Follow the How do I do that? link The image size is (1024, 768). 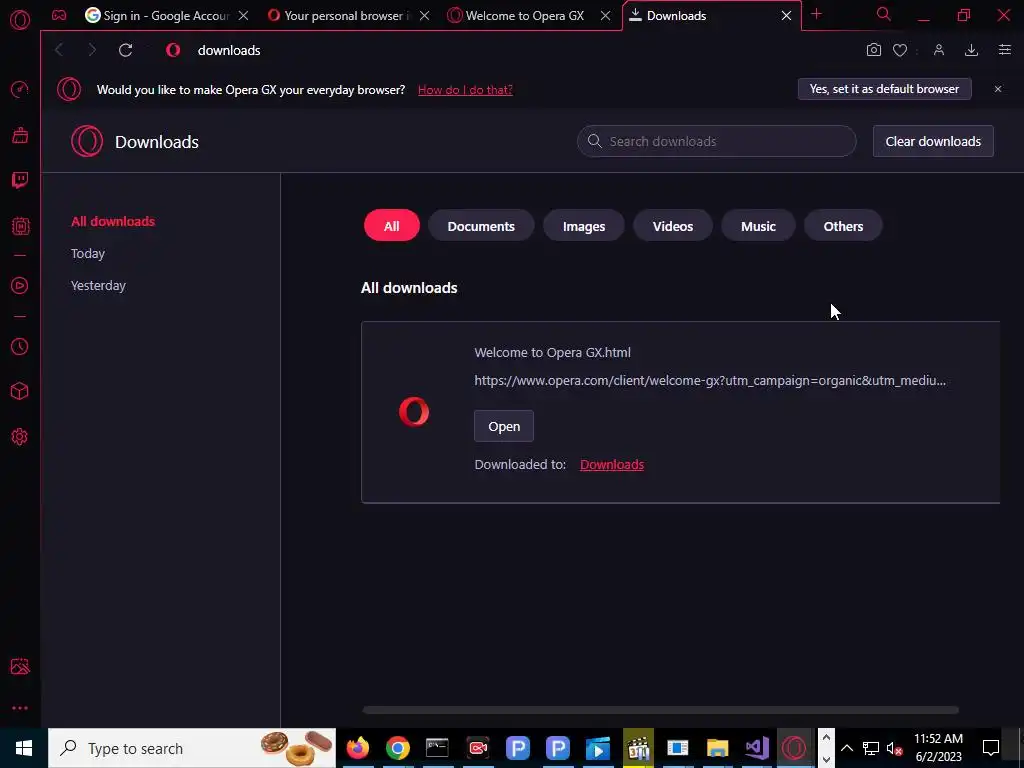coord(465,90)
